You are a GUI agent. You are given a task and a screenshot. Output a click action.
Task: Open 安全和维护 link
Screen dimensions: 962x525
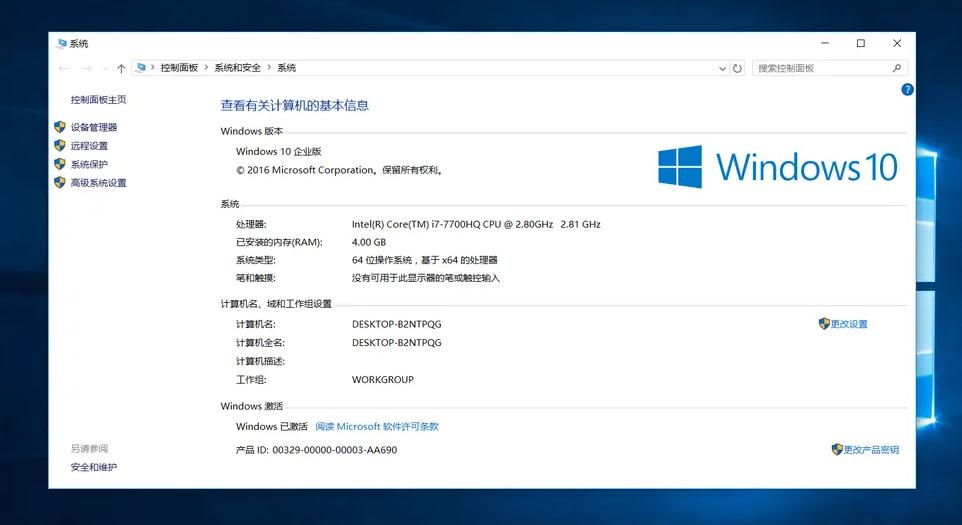coord(94,467)
